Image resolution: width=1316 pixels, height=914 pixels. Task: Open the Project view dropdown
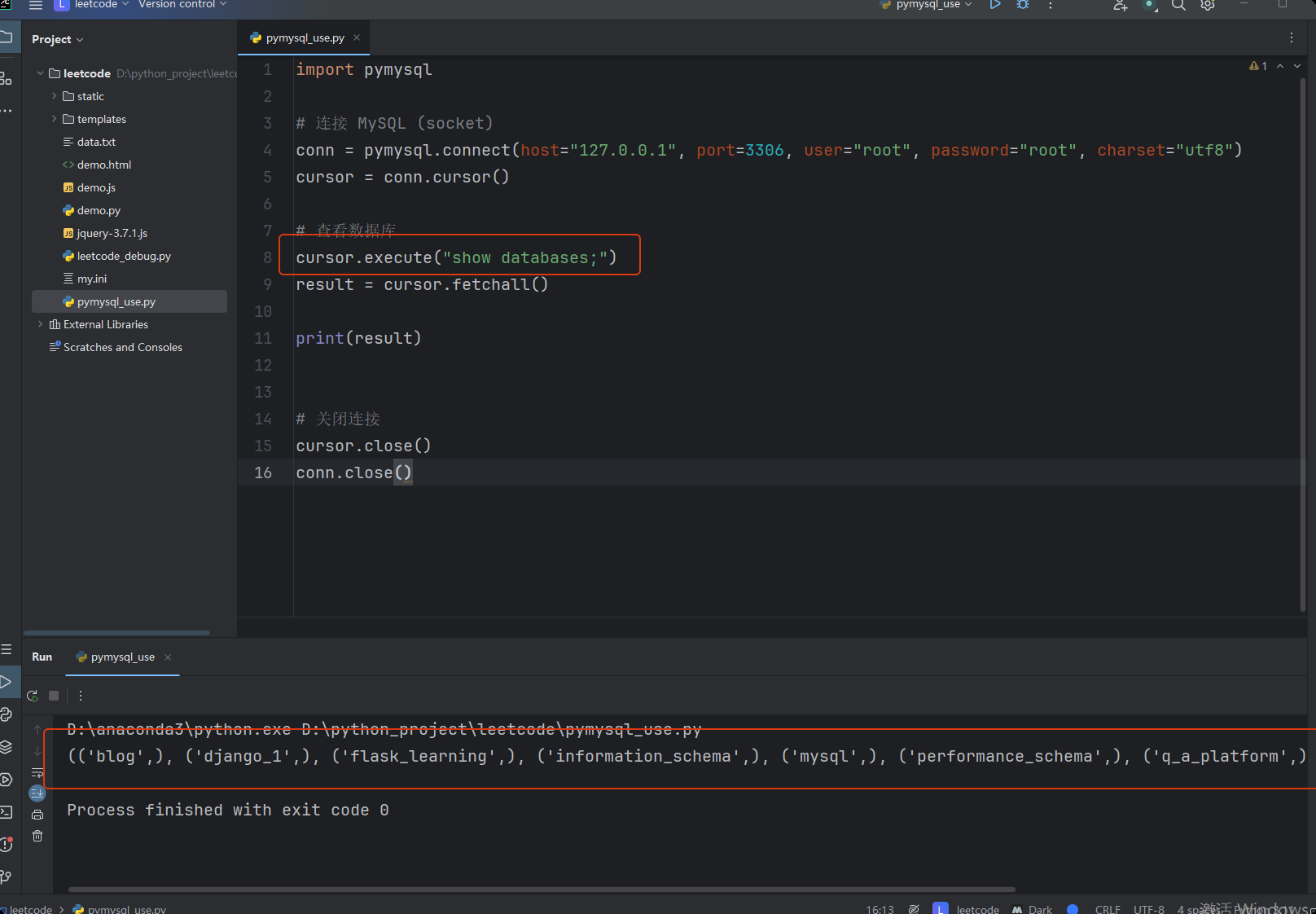58,39
